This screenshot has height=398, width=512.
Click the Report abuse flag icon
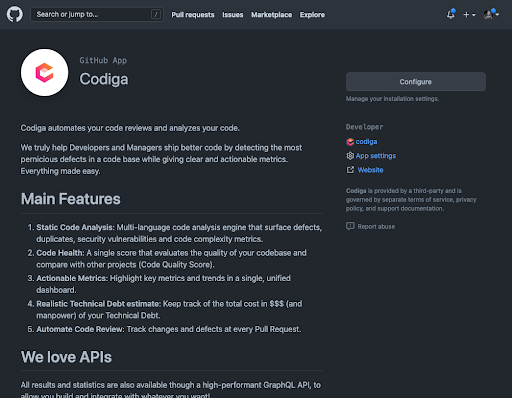coord(350,226)
